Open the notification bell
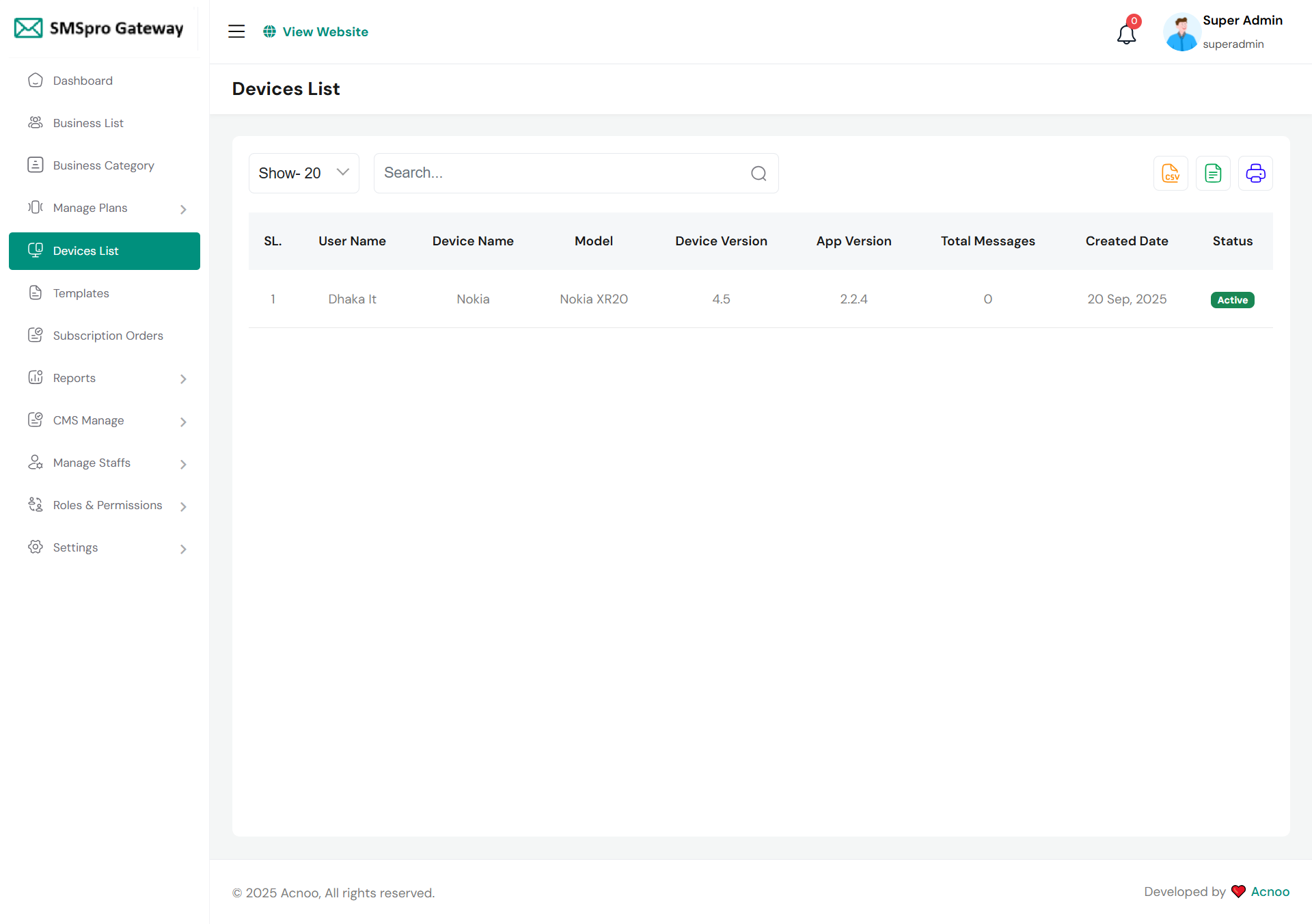The height and width of the screenshot is (924, 1312). click(1126, 33)
